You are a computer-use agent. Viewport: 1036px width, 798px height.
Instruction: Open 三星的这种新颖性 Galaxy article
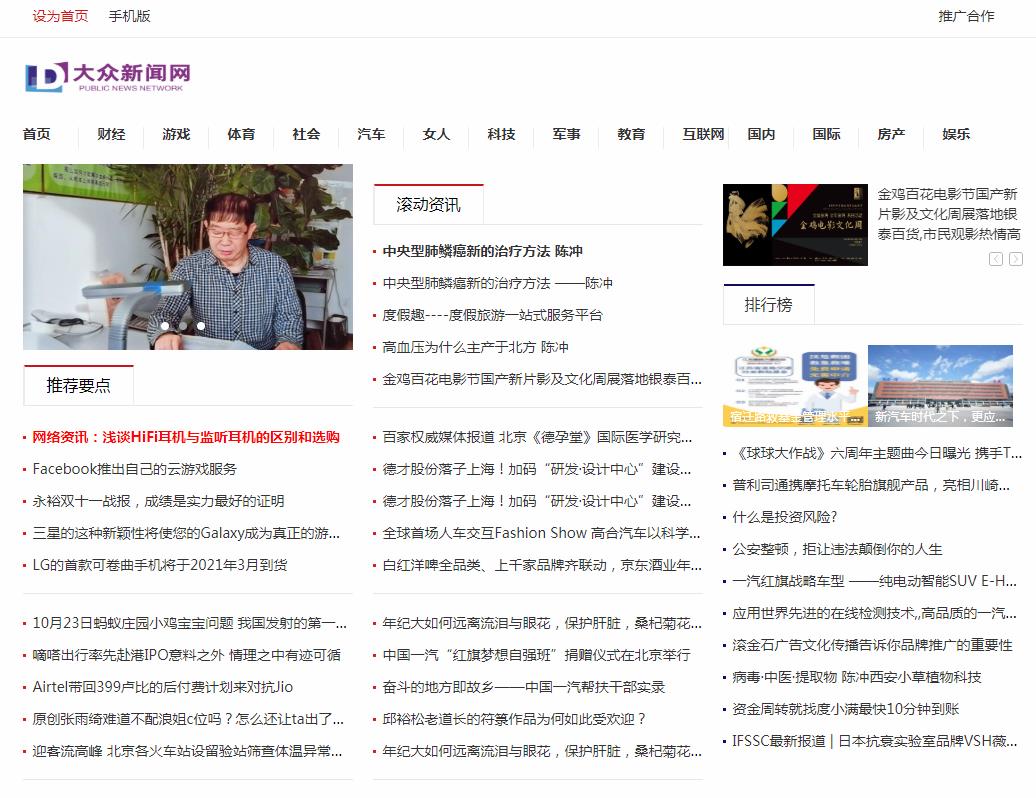186,533
